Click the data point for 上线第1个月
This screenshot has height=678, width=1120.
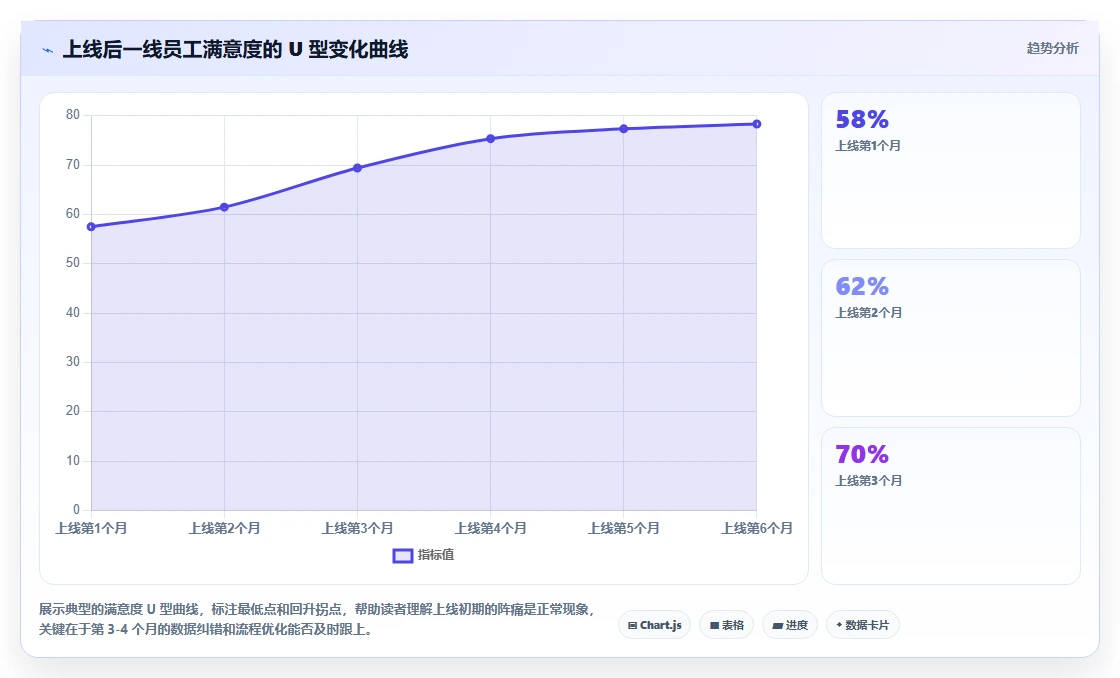tap(91, 226)
